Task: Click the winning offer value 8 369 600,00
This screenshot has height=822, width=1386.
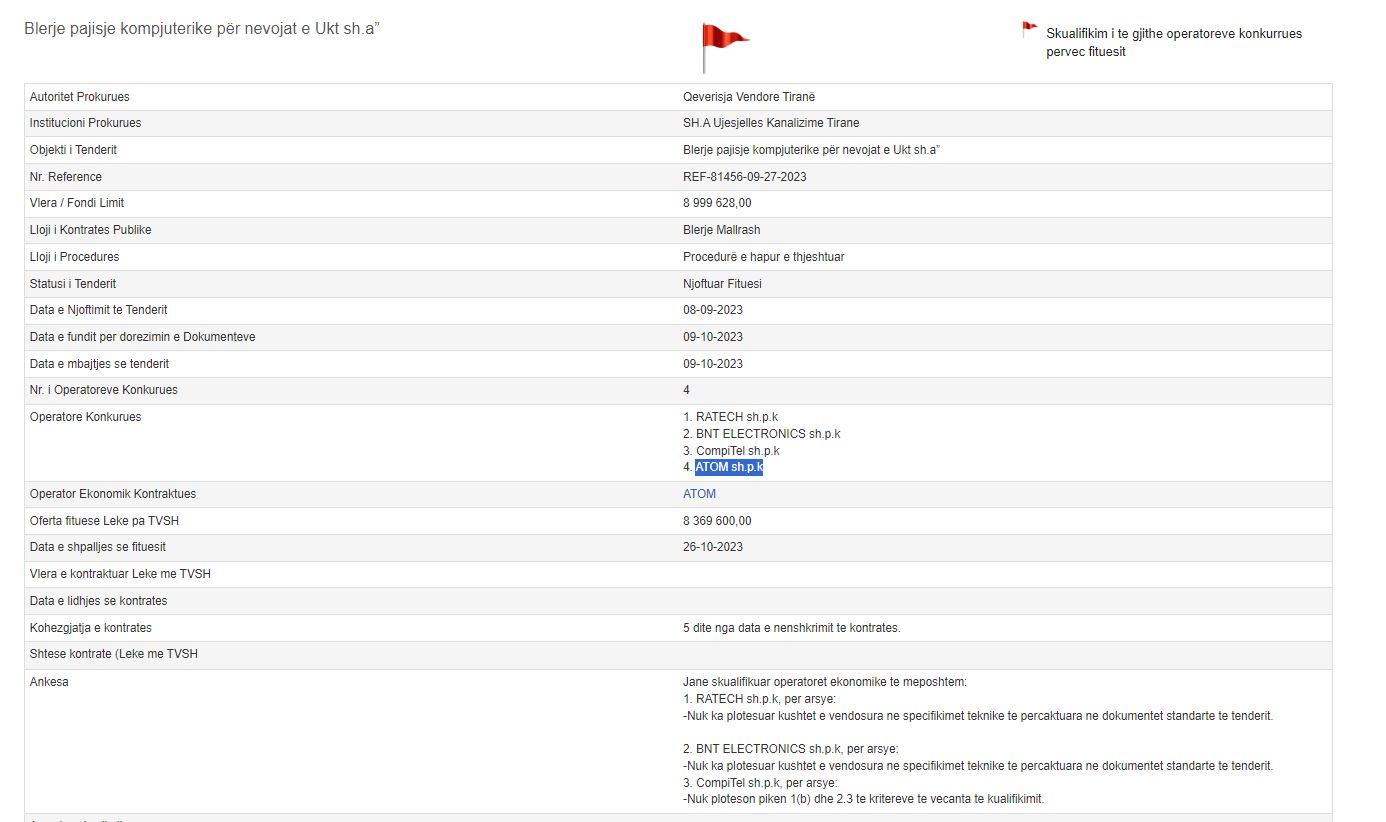Action: click(717, 521)
